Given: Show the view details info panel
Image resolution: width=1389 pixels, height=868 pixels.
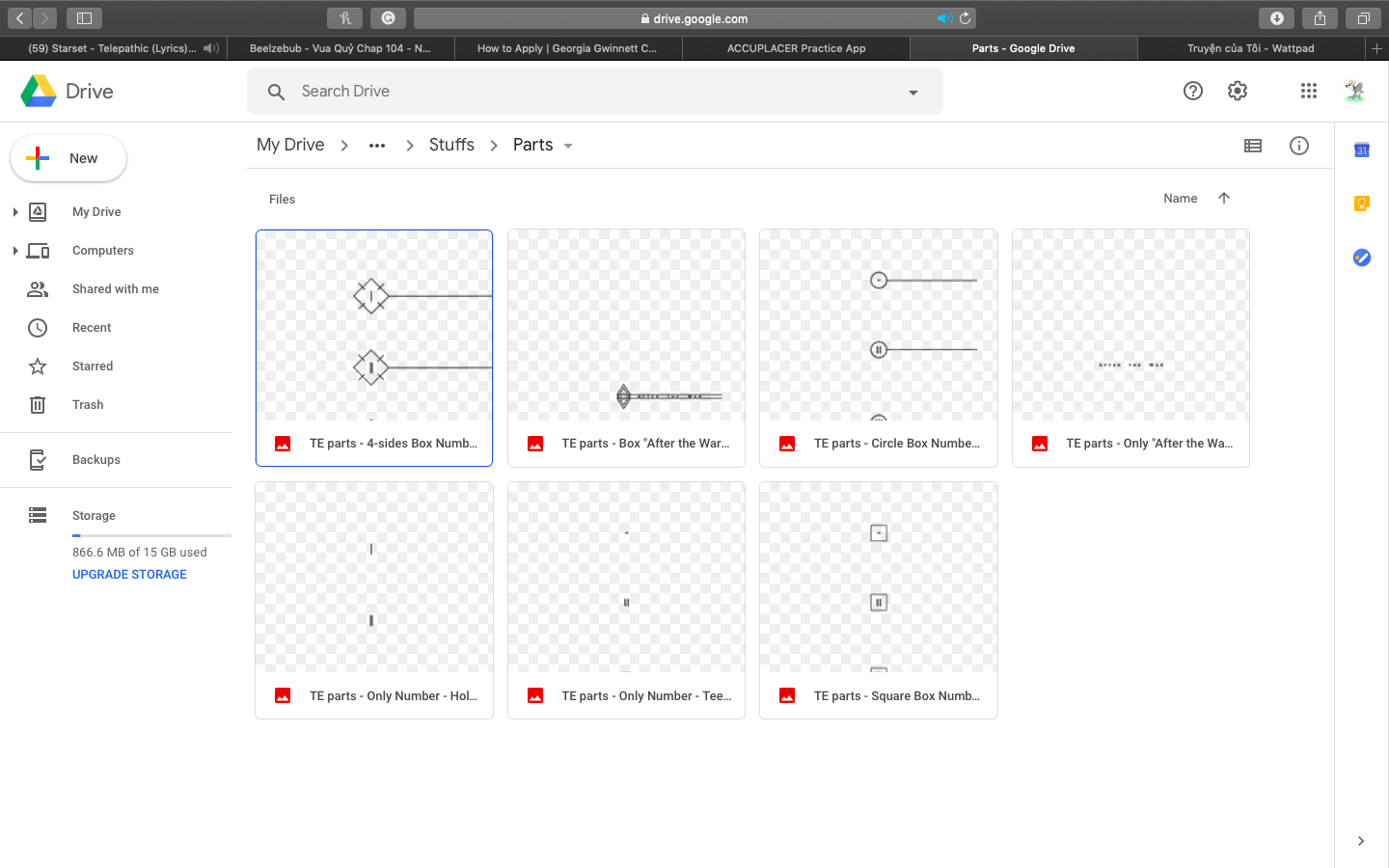Looking at the screenshot, I should pyautogui.click(x=1299, y=146).
